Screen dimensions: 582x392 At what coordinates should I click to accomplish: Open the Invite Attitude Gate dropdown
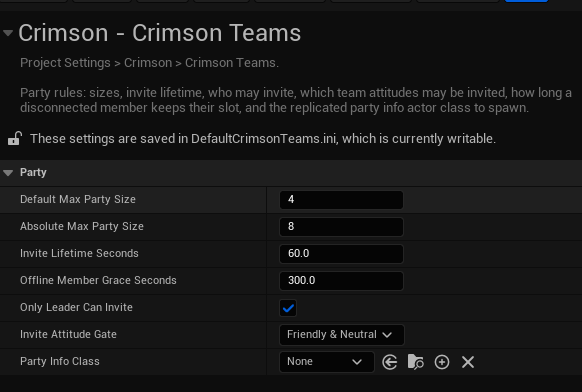[341, 335]
